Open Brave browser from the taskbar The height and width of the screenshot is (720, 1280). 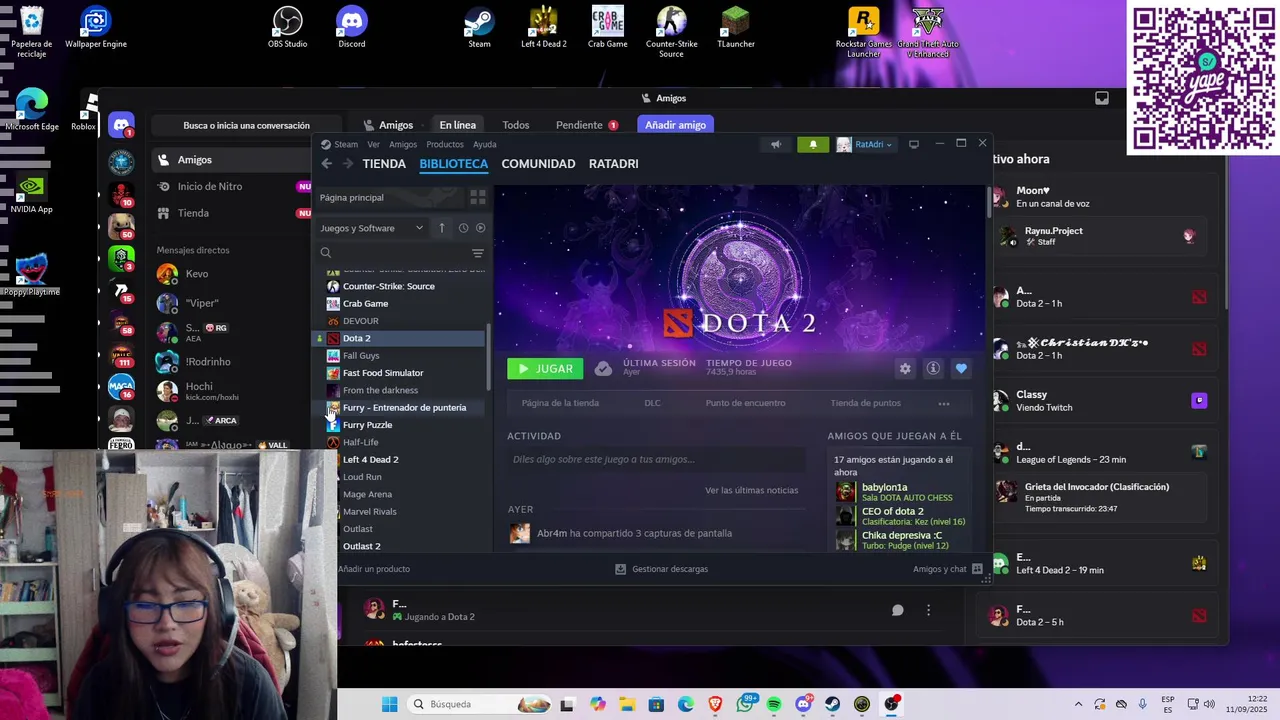tap(715, 704)
